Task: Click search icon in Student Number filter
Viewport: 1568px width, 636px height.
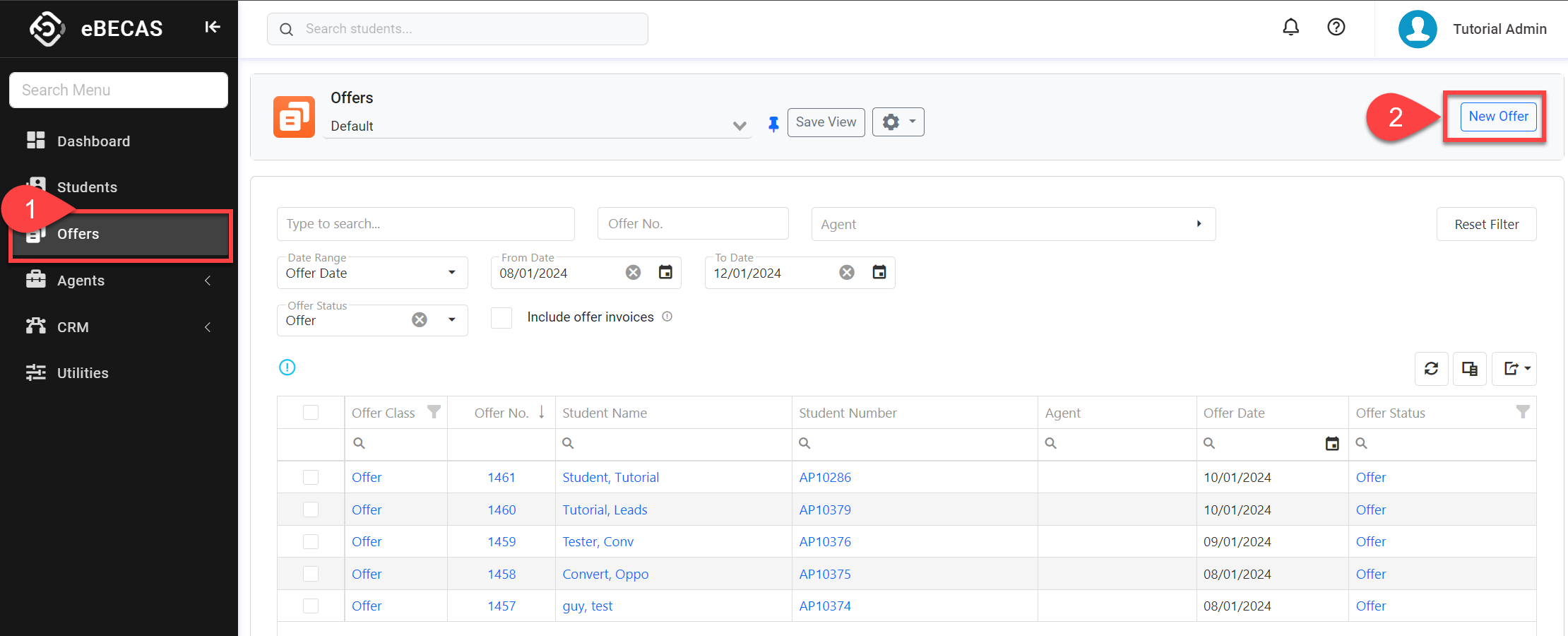Action: click(x=804, y=443)
